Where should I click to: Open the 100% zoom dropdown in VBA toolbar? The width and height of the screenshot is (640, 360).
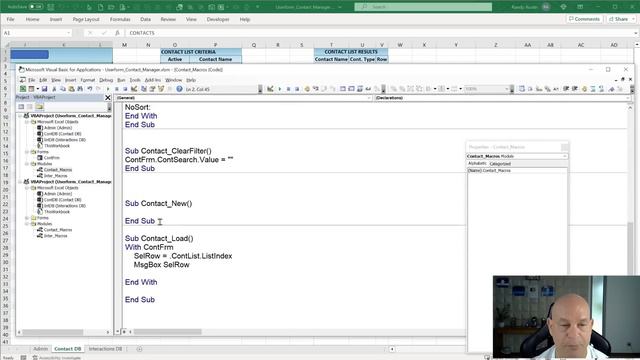tap(507, 89)
